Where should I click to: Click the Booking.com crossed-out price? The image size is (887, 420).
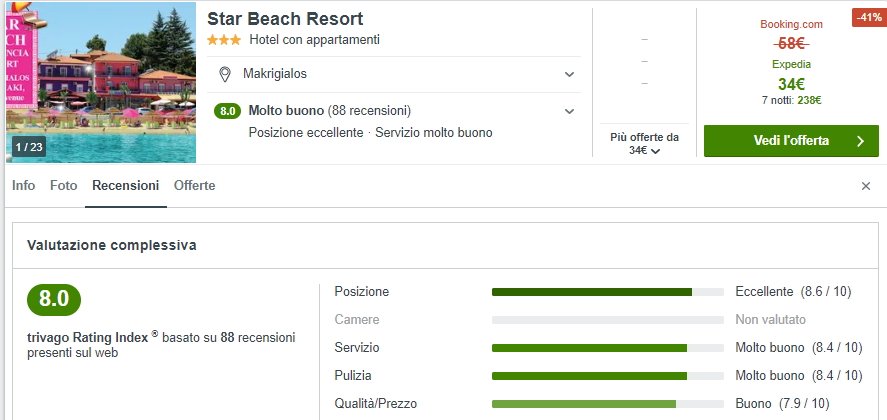pyautogui.click(x=791, y=43)
